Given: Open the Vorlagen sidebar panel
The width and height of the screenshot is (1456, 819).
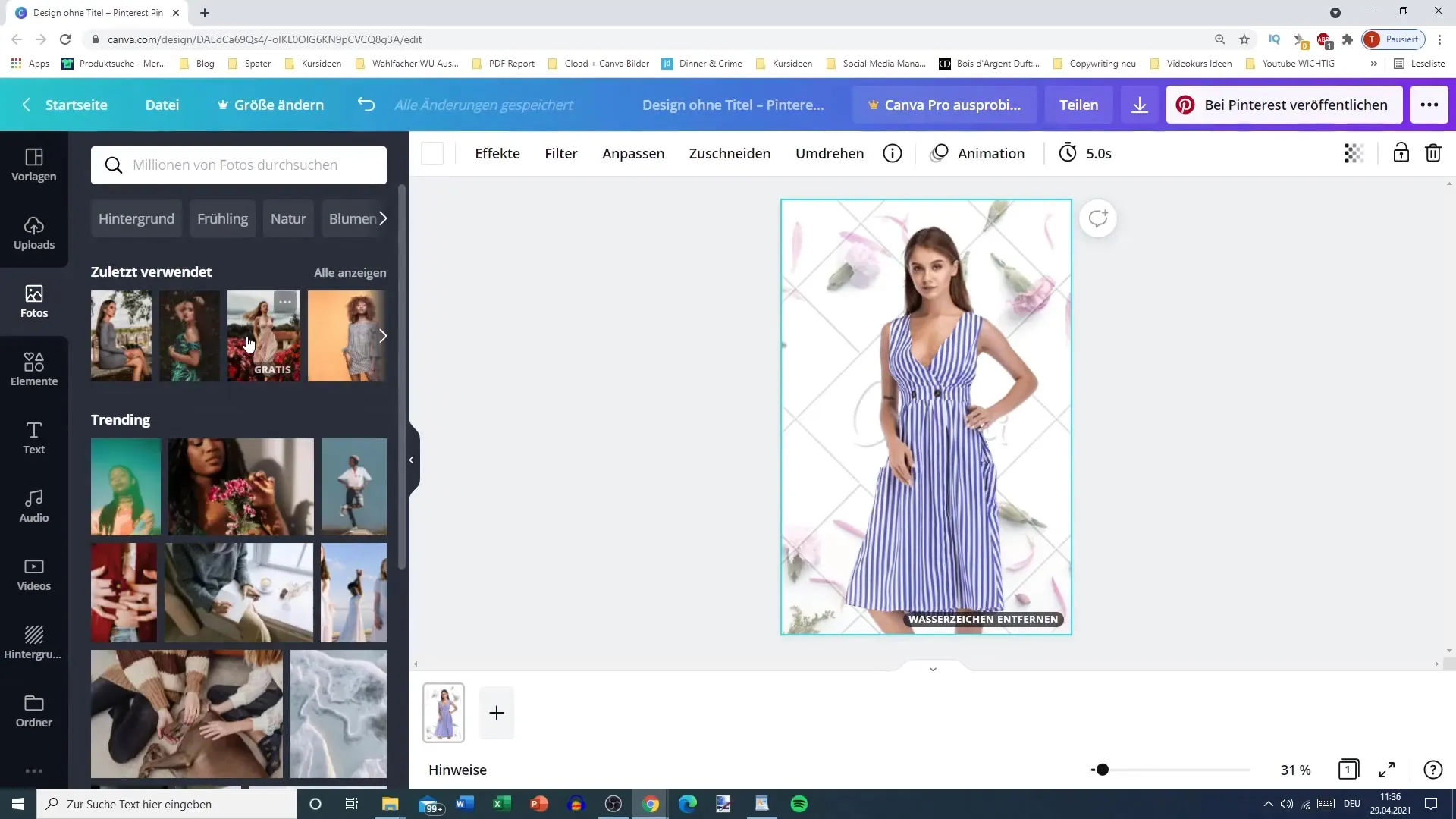Looking at the screenshot, I should click(x=34, y=165).
